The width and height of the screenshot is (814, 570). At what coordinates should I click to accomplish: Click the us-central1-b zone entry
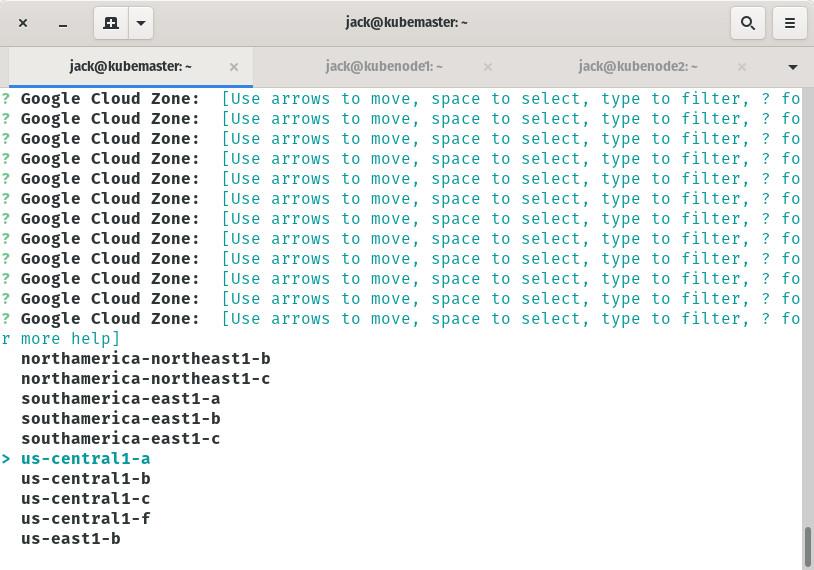tap(86, 478)
